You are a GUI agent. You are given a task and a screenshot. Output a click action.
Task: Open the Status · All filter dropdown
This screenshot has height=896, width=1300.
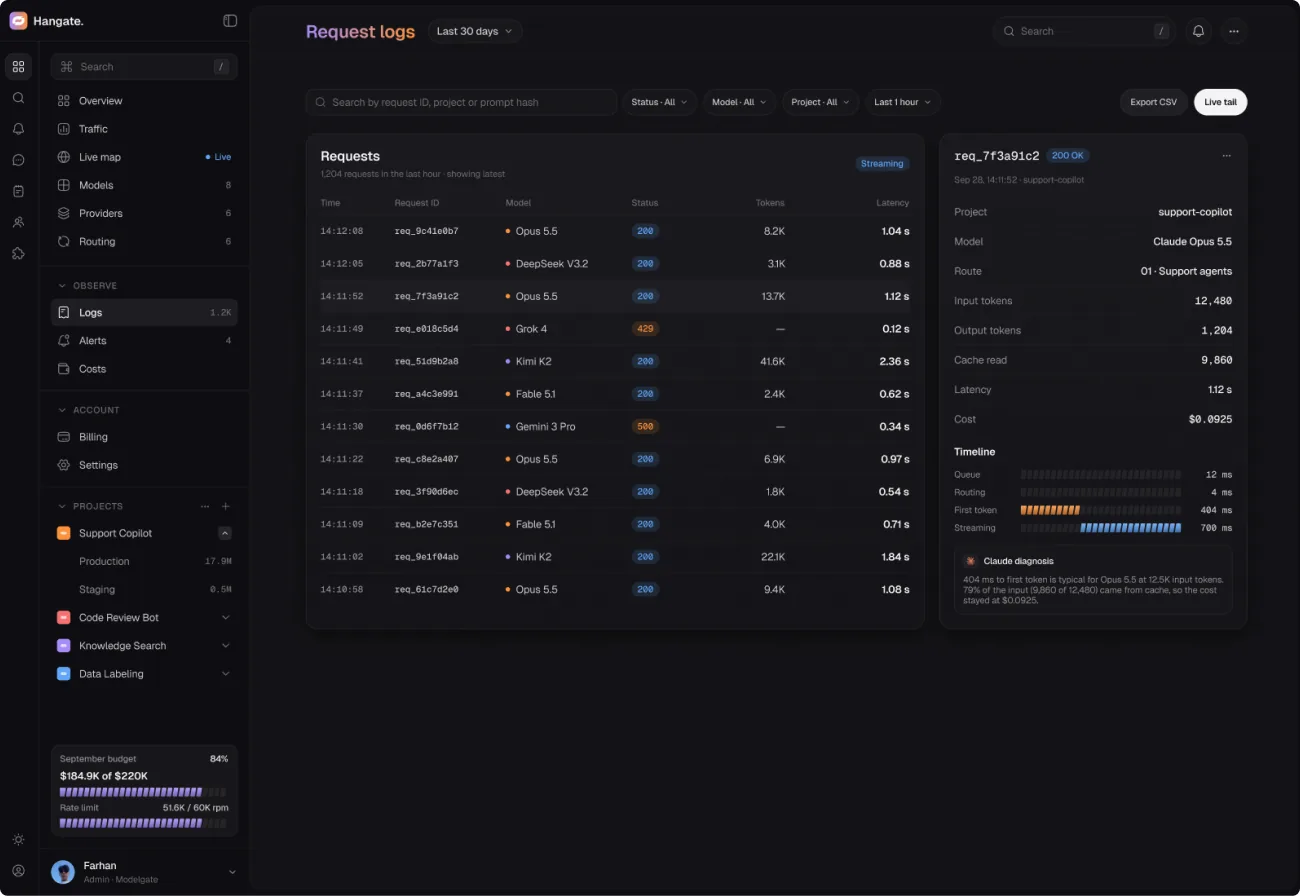(x=659, y=102)
